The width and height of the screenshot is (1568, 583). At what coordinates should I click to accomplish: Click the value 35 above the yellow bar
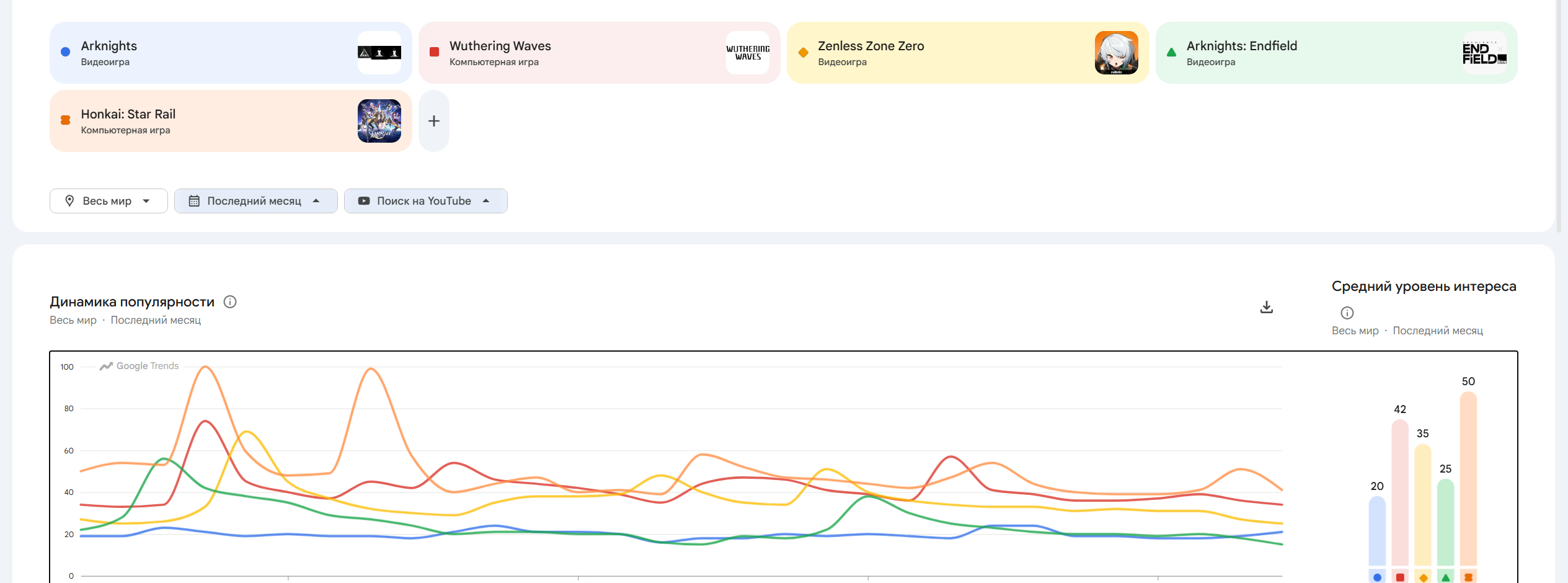tap(1423, 434)
